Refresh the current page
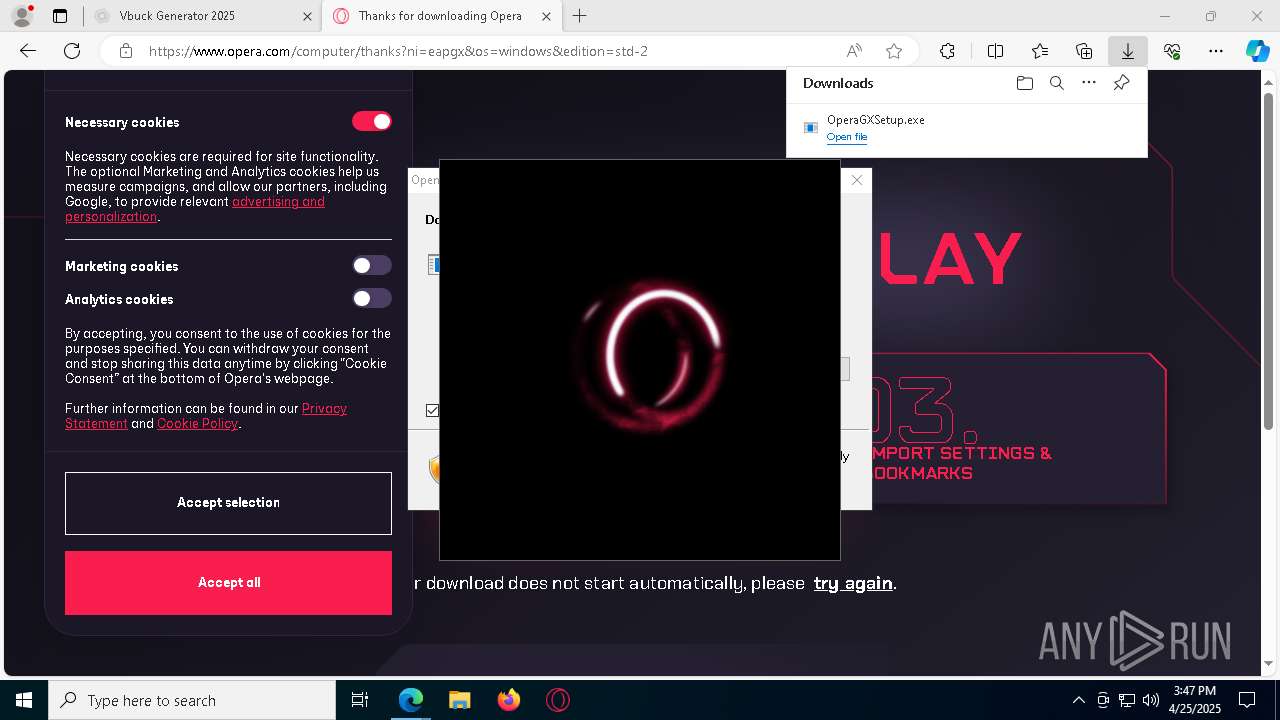This screenshot has width=1280, height=720. tap(72, 51)
